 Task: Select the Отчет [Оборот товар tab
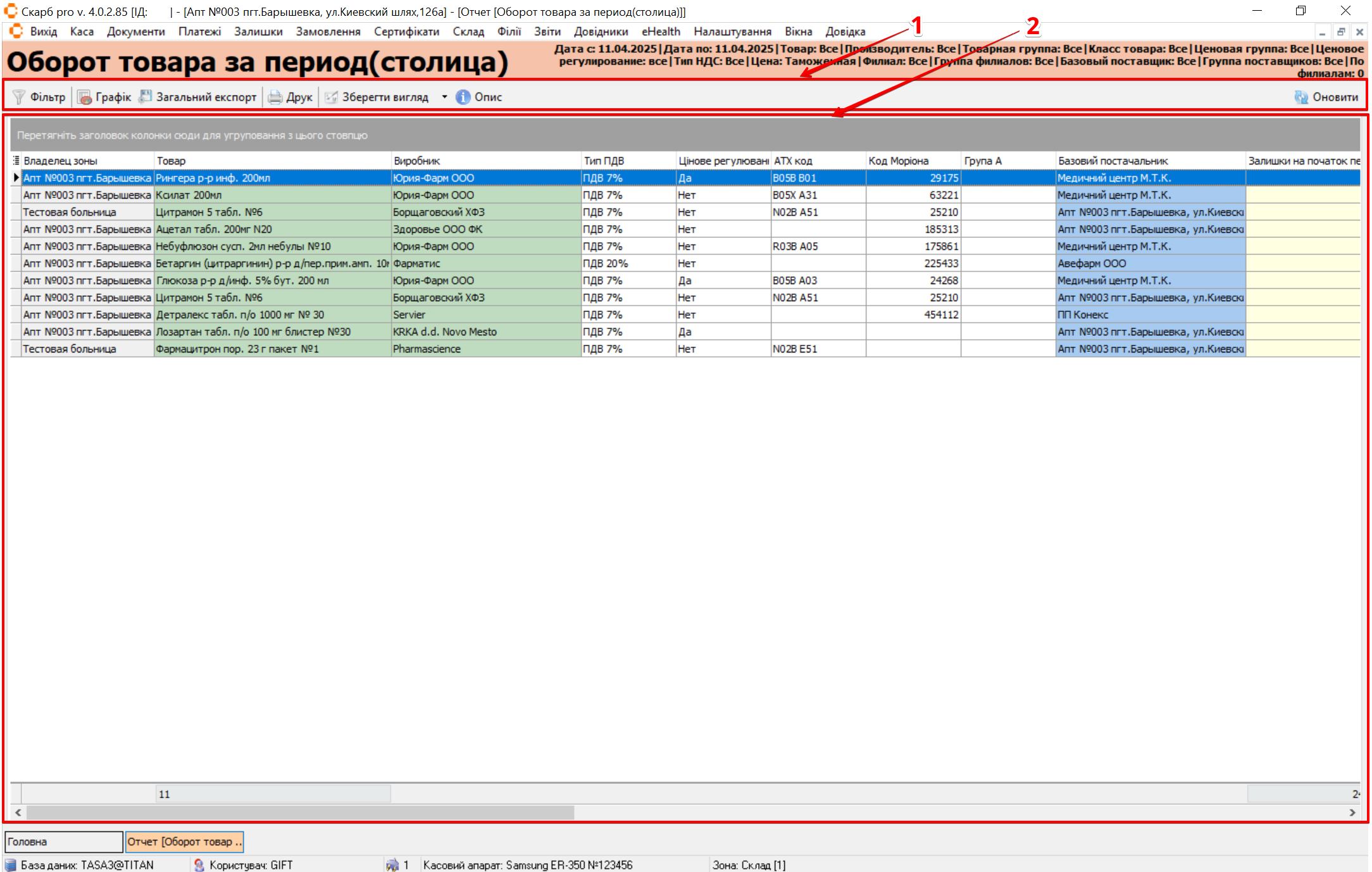pyautogui.click(x=184, y=842)
